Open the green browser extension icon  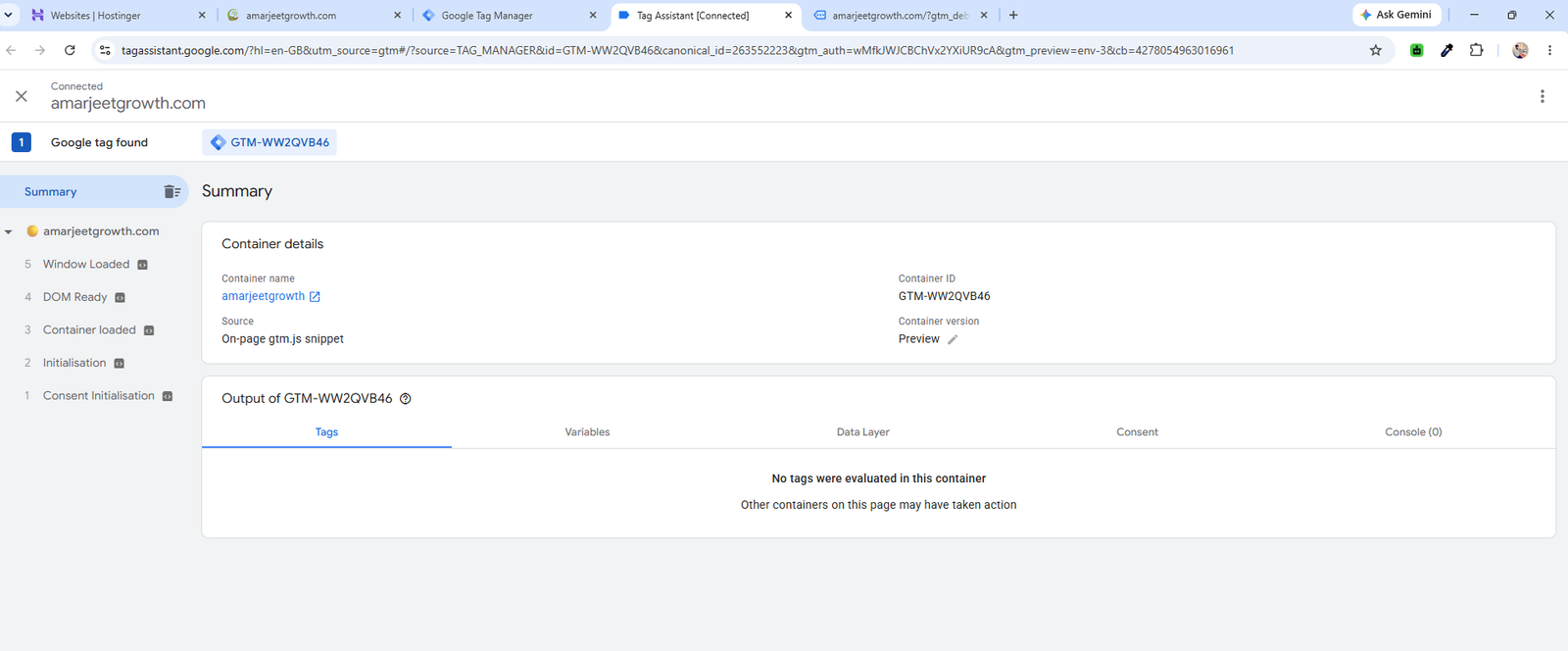(1416, 50)
